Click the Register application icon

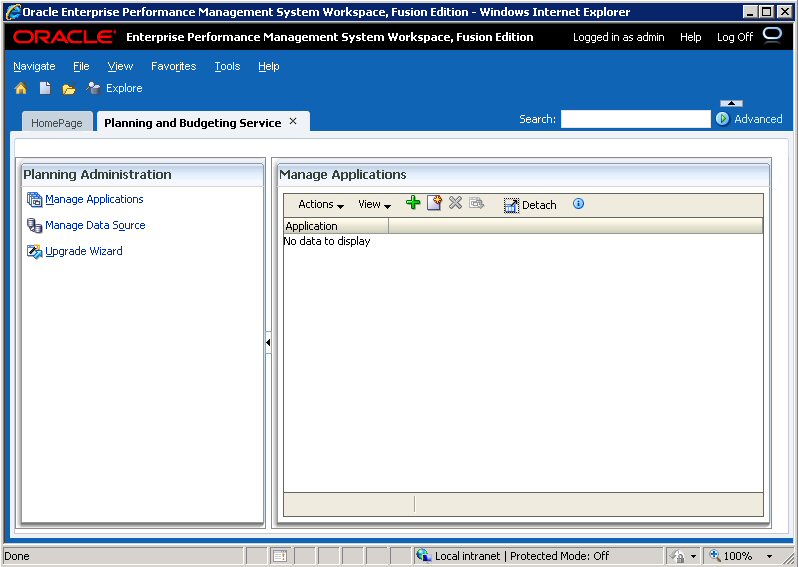click(x=476, y=204)
